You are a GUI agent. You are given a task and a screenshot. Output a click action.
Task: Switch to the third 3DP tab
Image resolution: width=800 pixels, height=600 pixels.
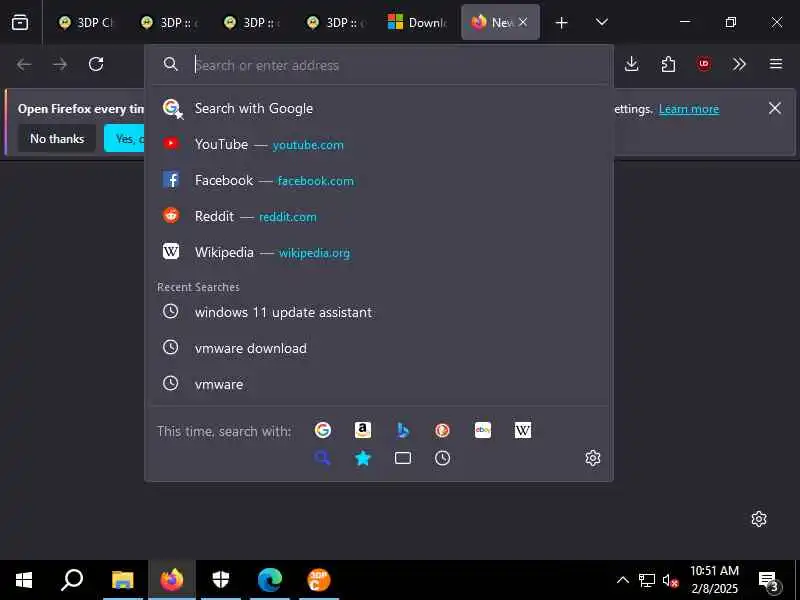(x=253, y=22)
